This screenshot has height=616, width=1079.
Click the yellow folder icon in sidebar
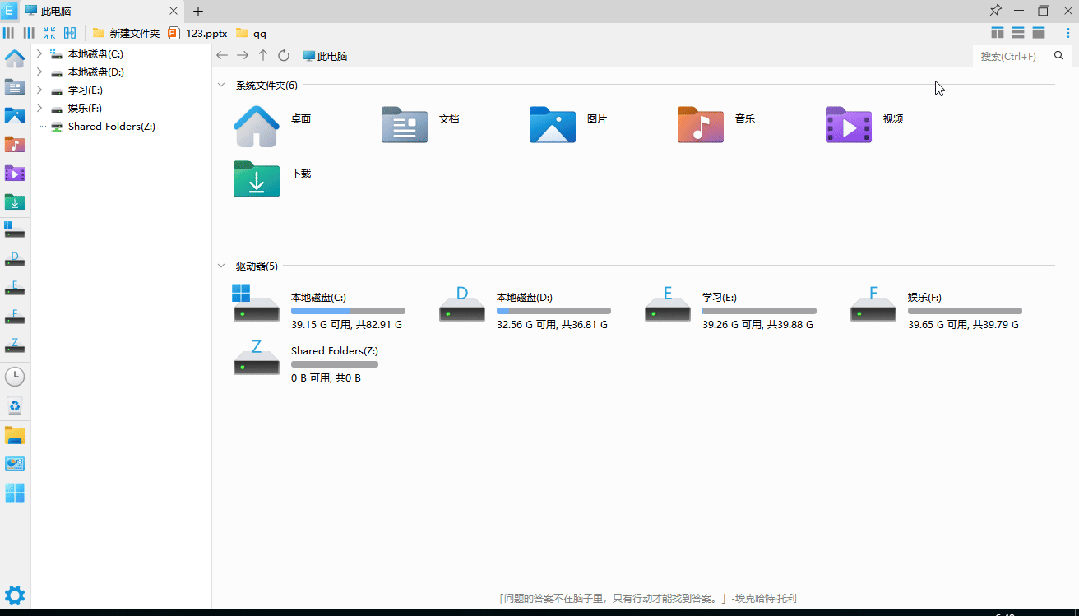[x=14, y=435]
